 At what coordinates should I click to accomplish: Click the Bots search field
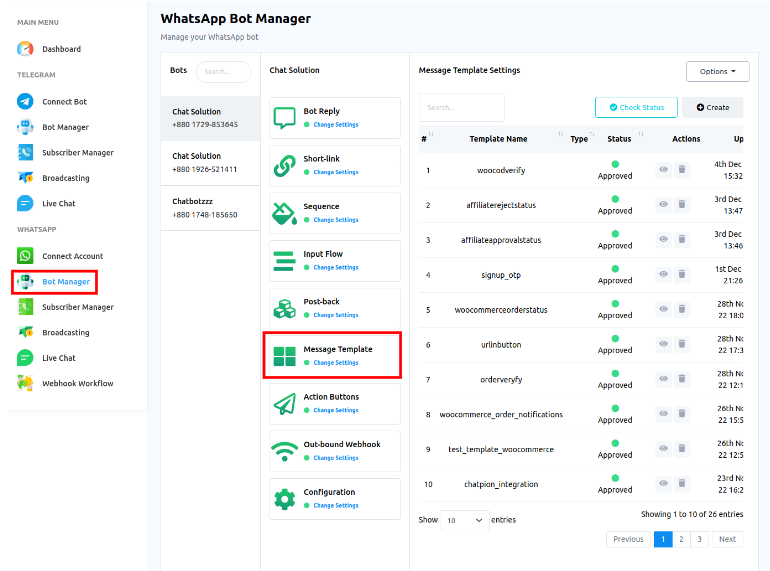pos(223,72)
